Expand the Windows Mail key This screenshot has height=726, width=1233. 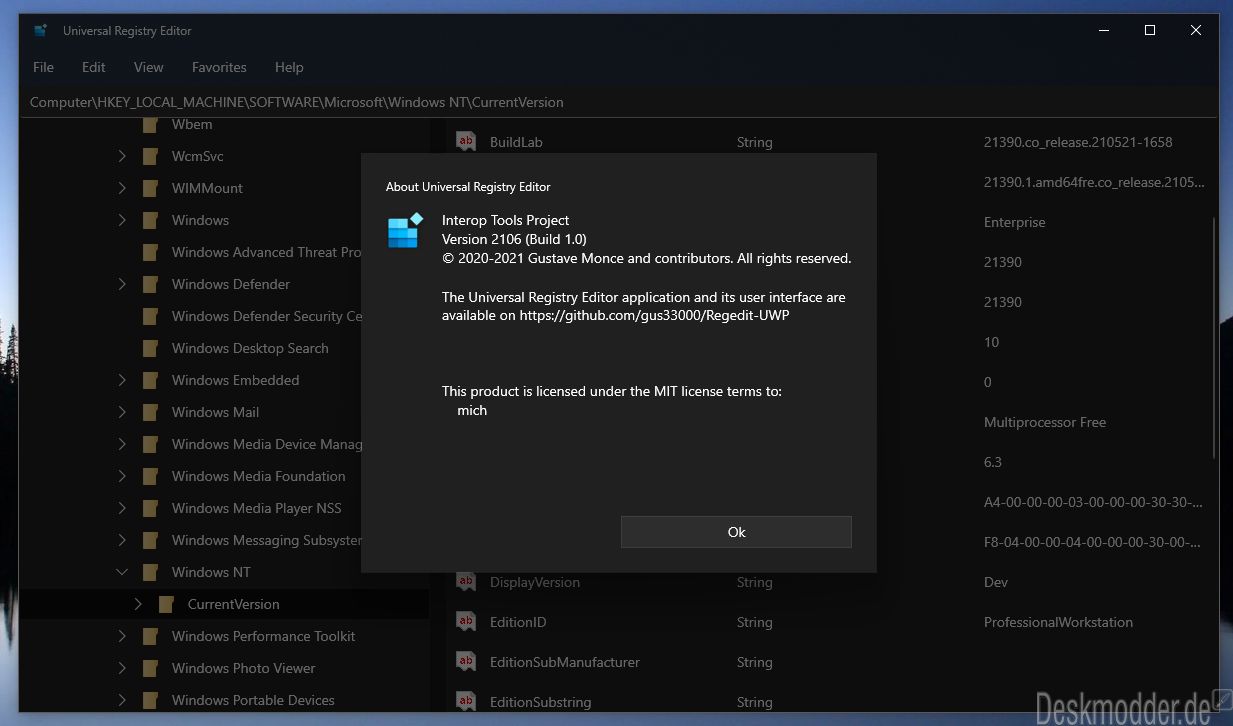(x=122, y=413)
